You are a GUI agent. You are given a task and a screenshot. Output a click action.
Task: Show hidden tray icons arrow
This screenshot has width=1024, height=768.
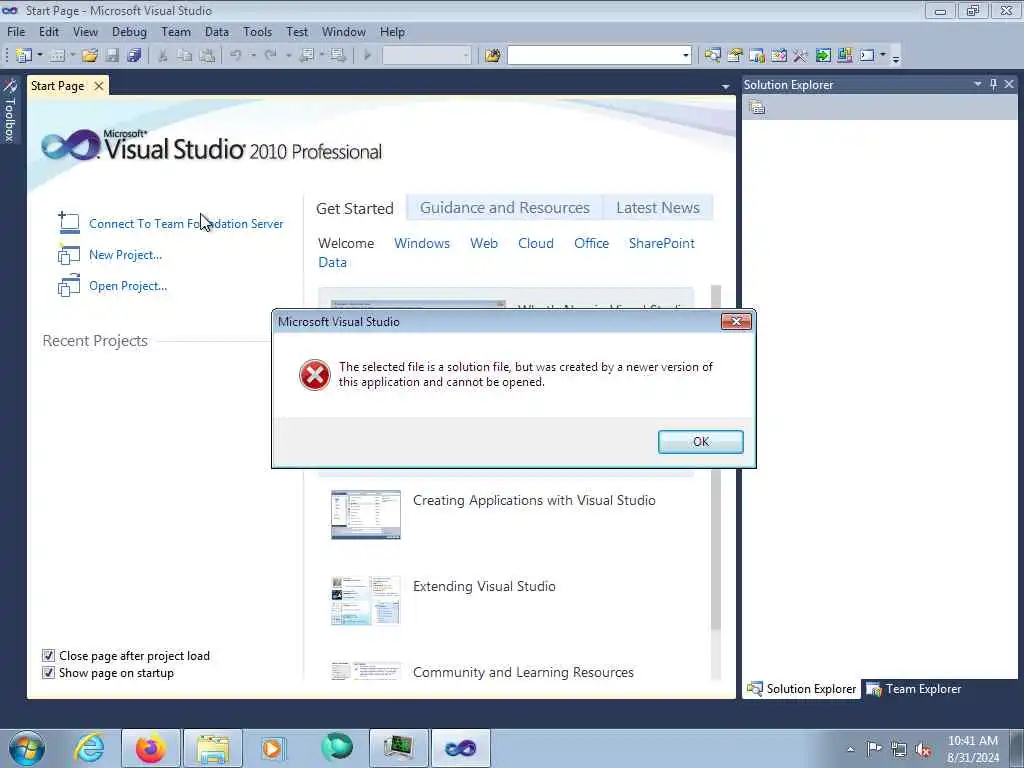click(x=850, y=749)
